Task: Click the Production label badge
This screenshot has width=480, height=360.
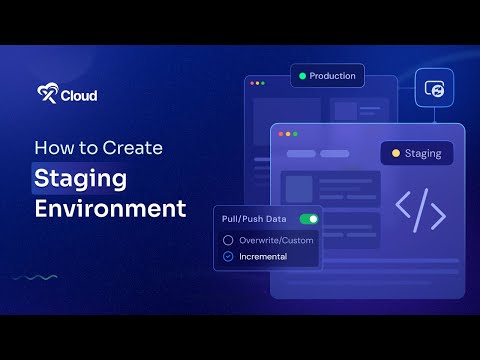Action: [x=328, y=76]
